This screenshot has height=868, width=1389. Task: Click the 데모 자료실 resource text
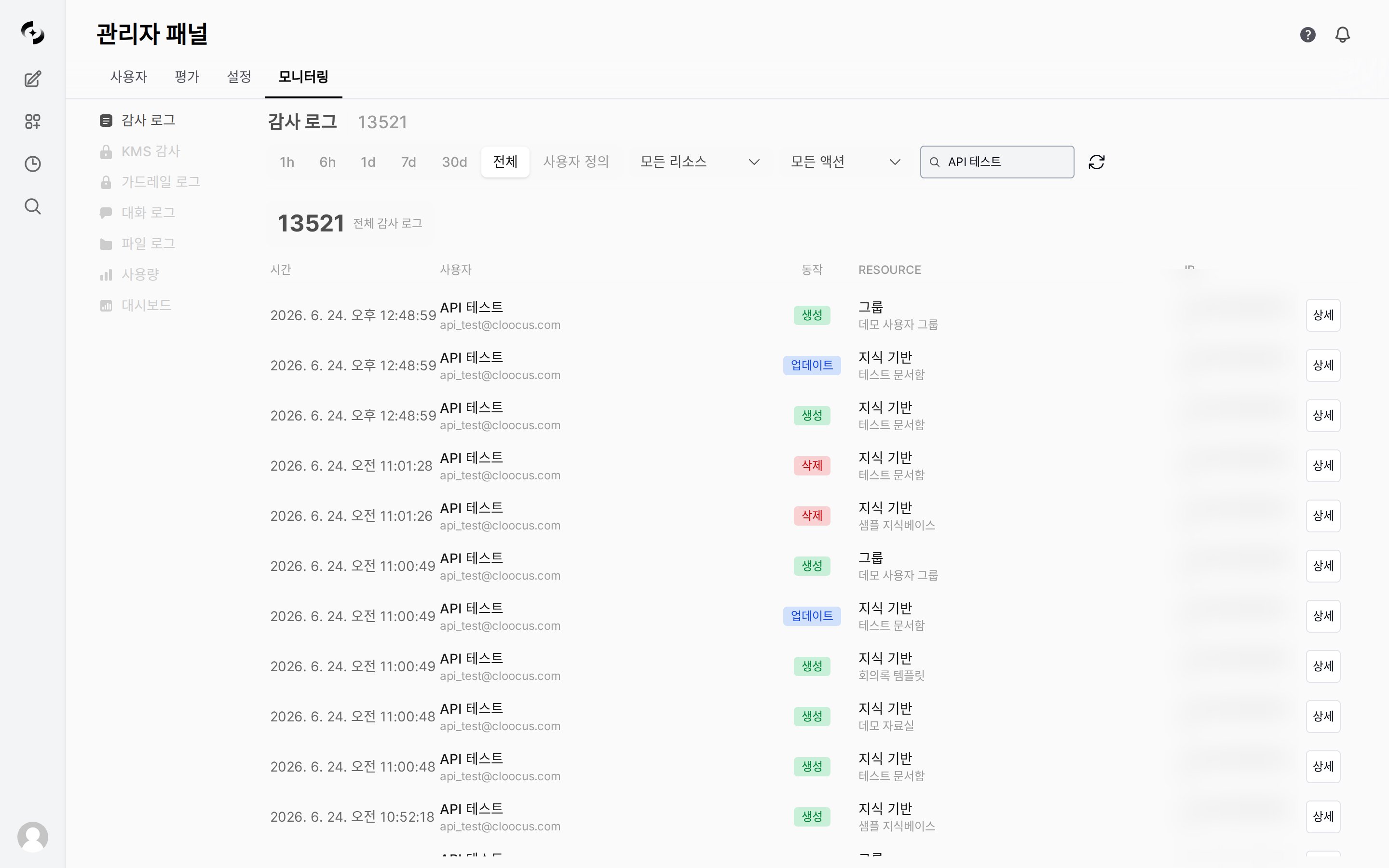click(886, 726)
